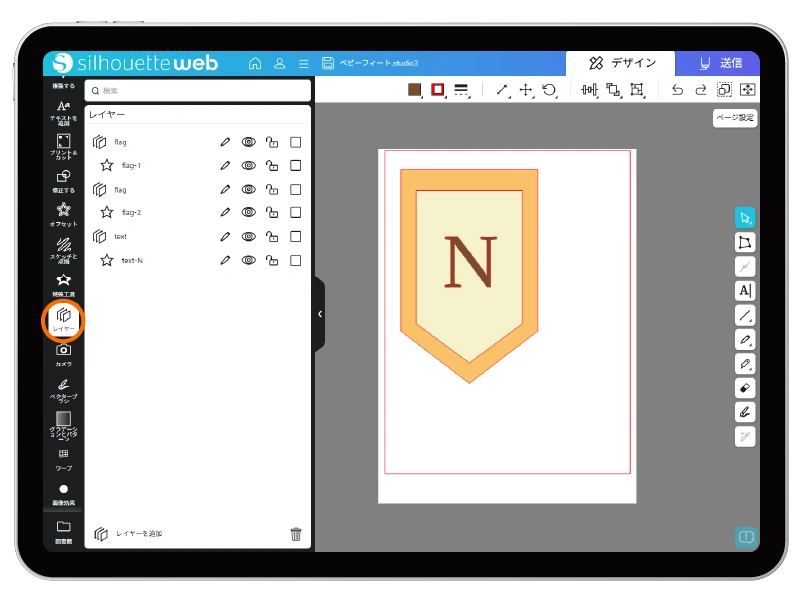801x601 pixels.
Task: Open the Warp tool
Action: 63,458
